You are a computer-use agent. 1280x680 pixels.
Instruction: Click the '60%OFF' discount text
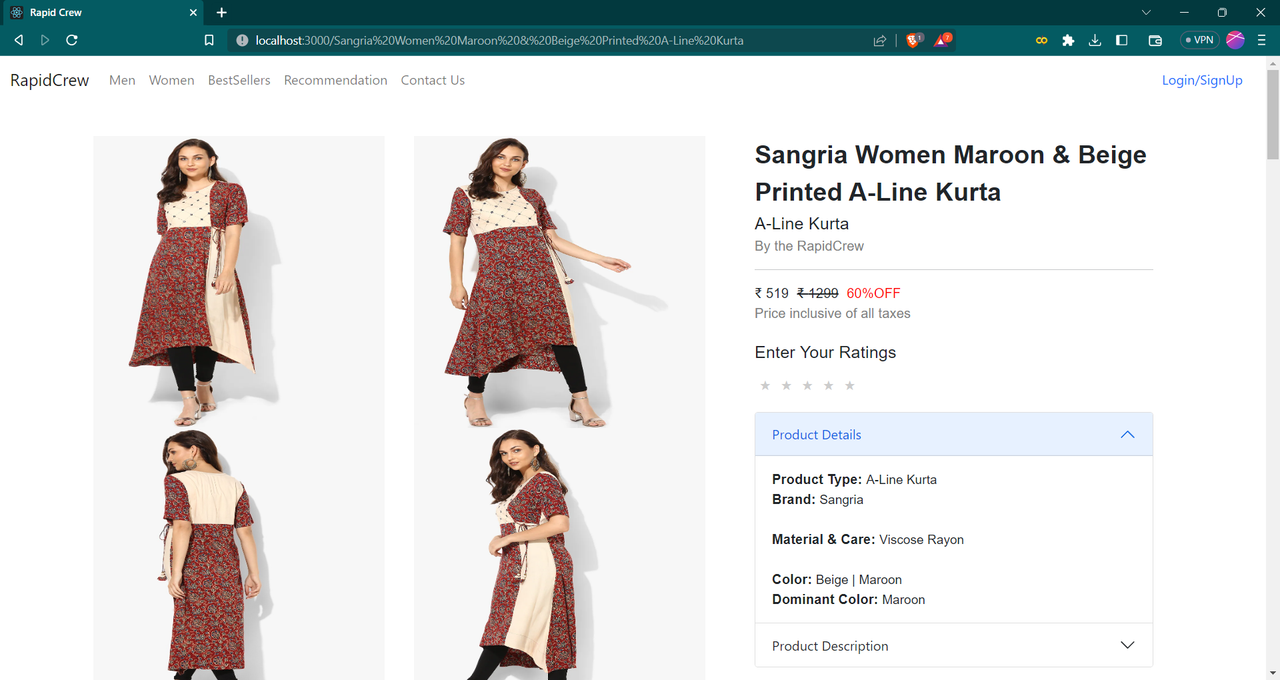point(873,293)
